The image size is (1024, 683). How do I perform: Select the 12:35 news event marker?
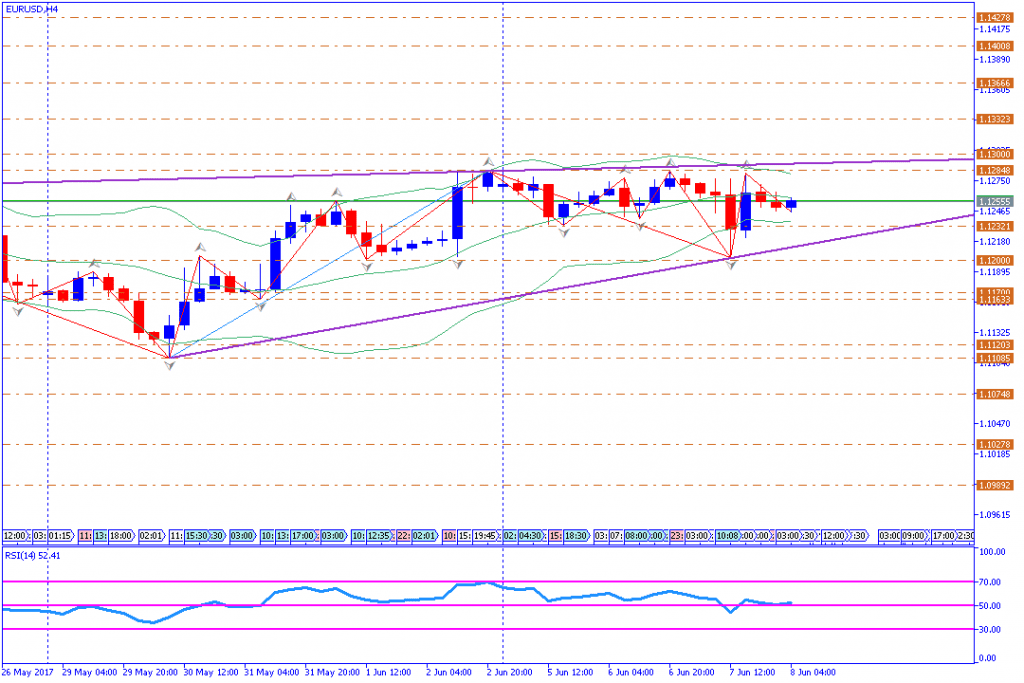[380, 536]
